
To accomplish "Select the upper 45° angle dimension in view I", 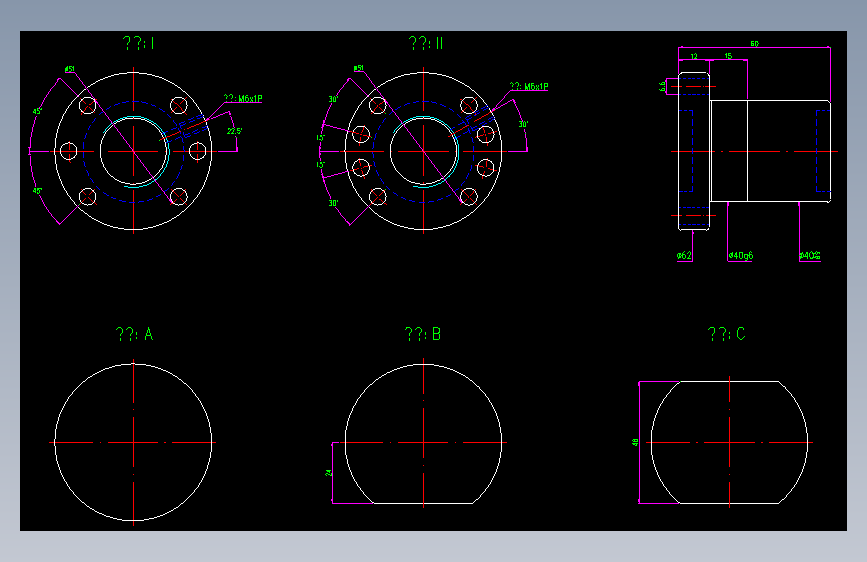I will [x=38, y=111].
